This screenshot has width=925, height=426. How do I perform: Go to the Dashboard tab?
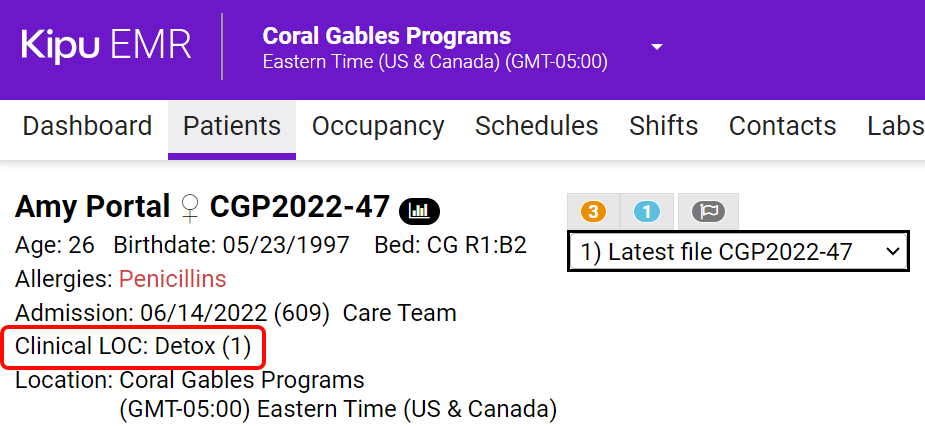pos(87,126)
